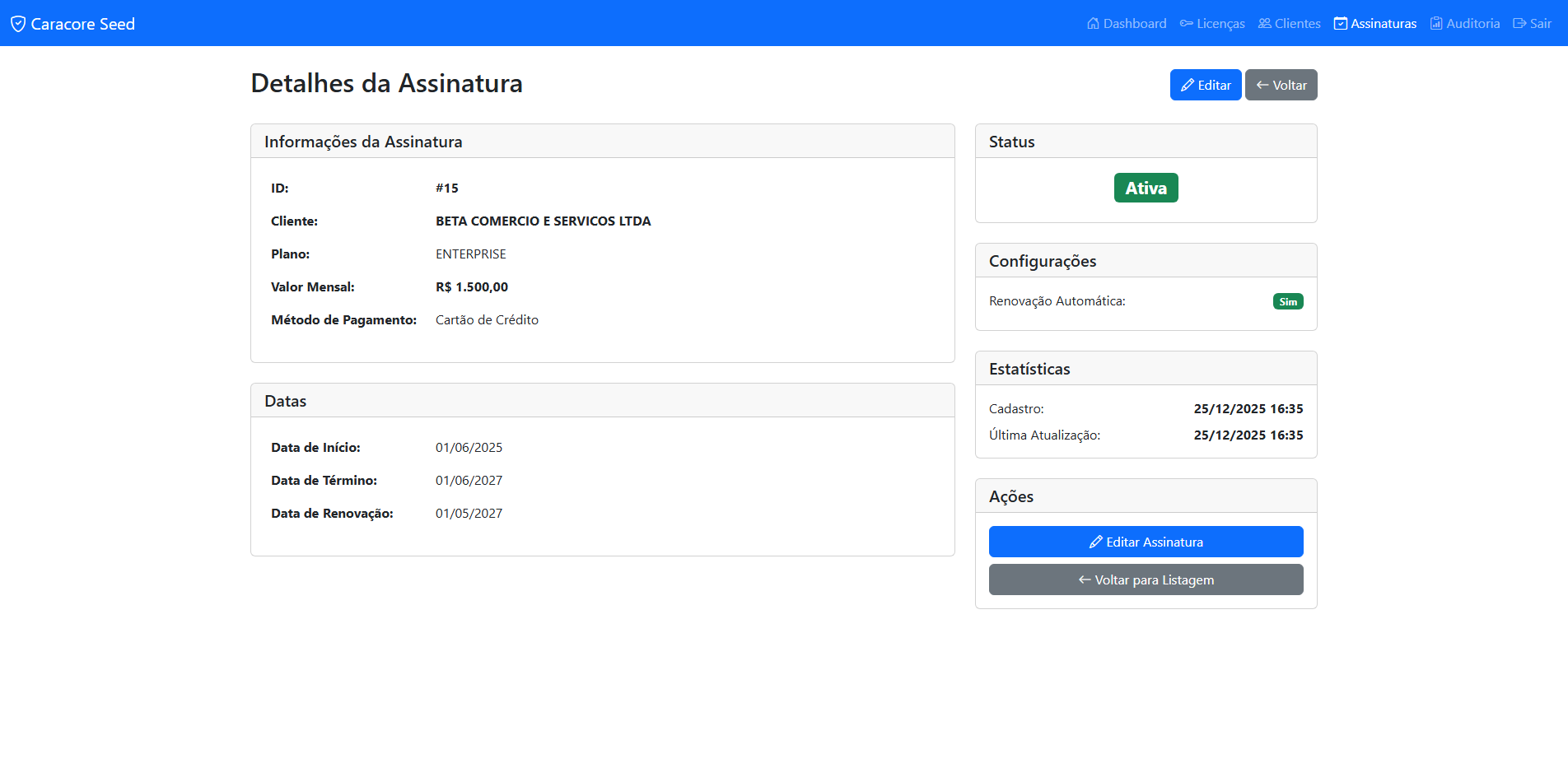Select the Caracore Seed brand text
Screen dimensions: 1568x768
click(82, 24)
